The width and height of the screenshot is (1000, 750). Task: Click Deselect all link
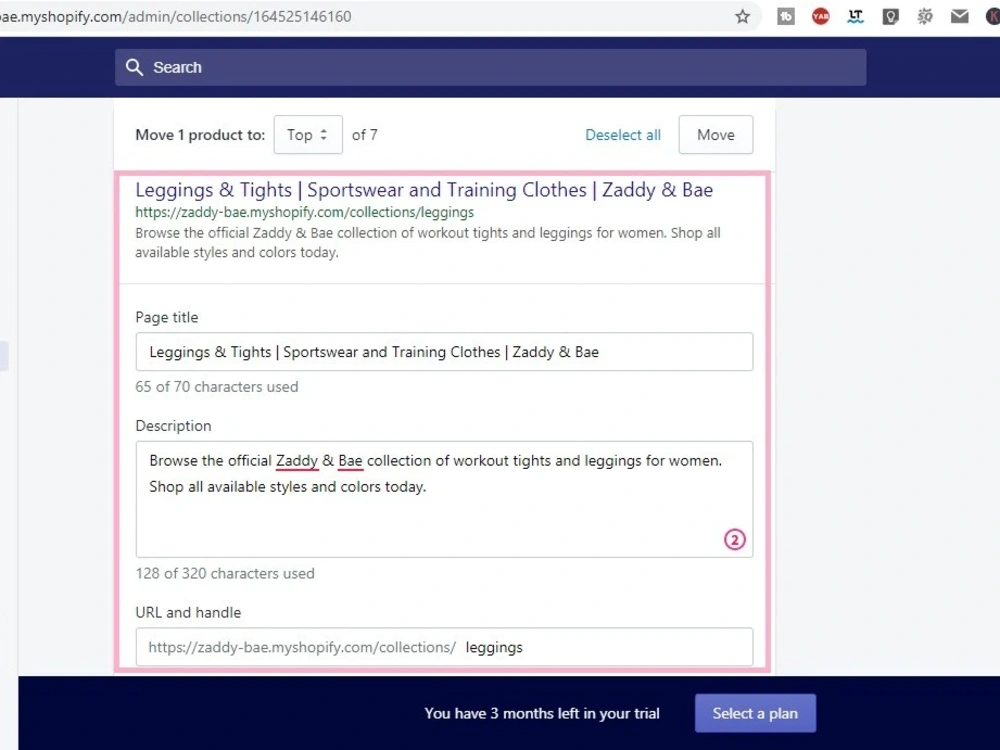pyautogui.click(x=623, y=135)
